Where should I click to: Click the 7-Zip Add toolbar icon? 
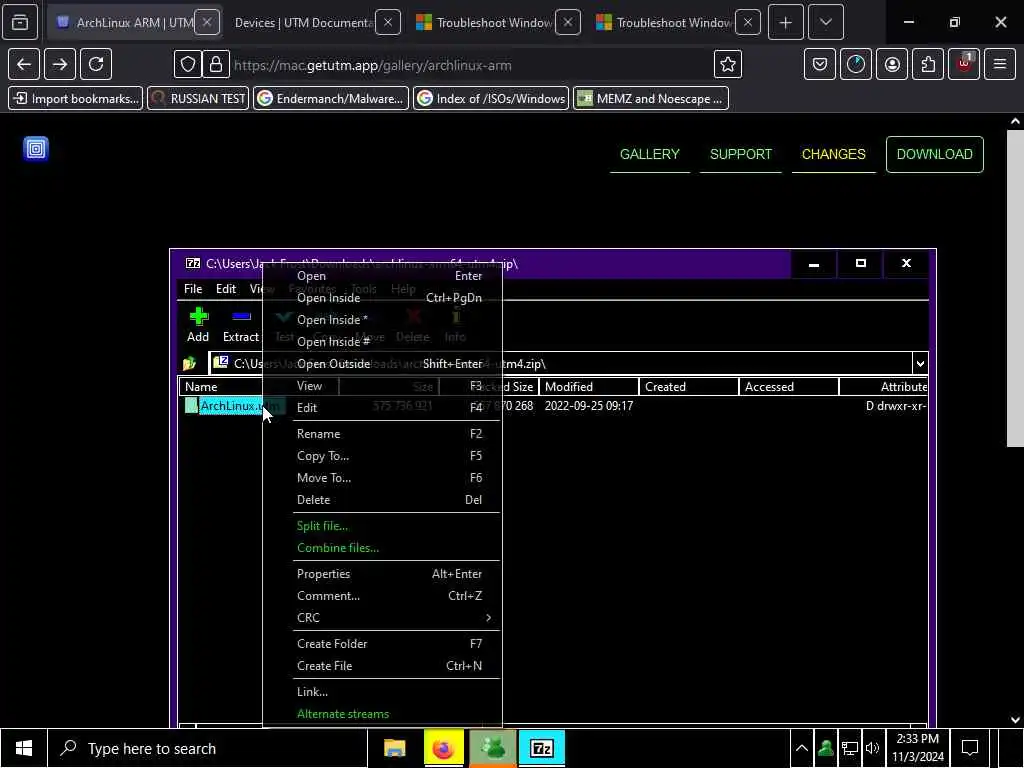198,325
